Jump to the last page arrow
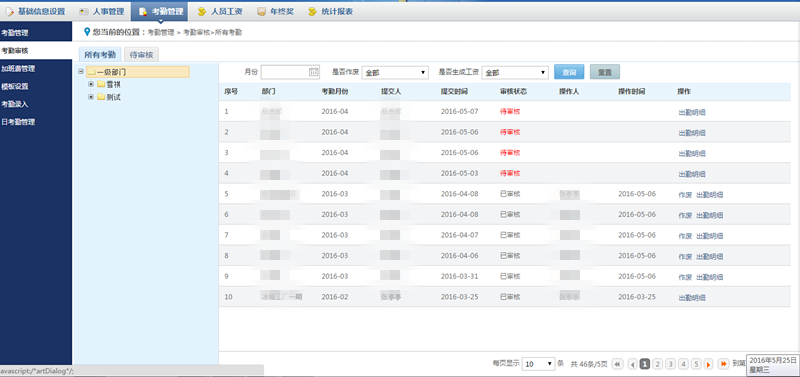 723,364
